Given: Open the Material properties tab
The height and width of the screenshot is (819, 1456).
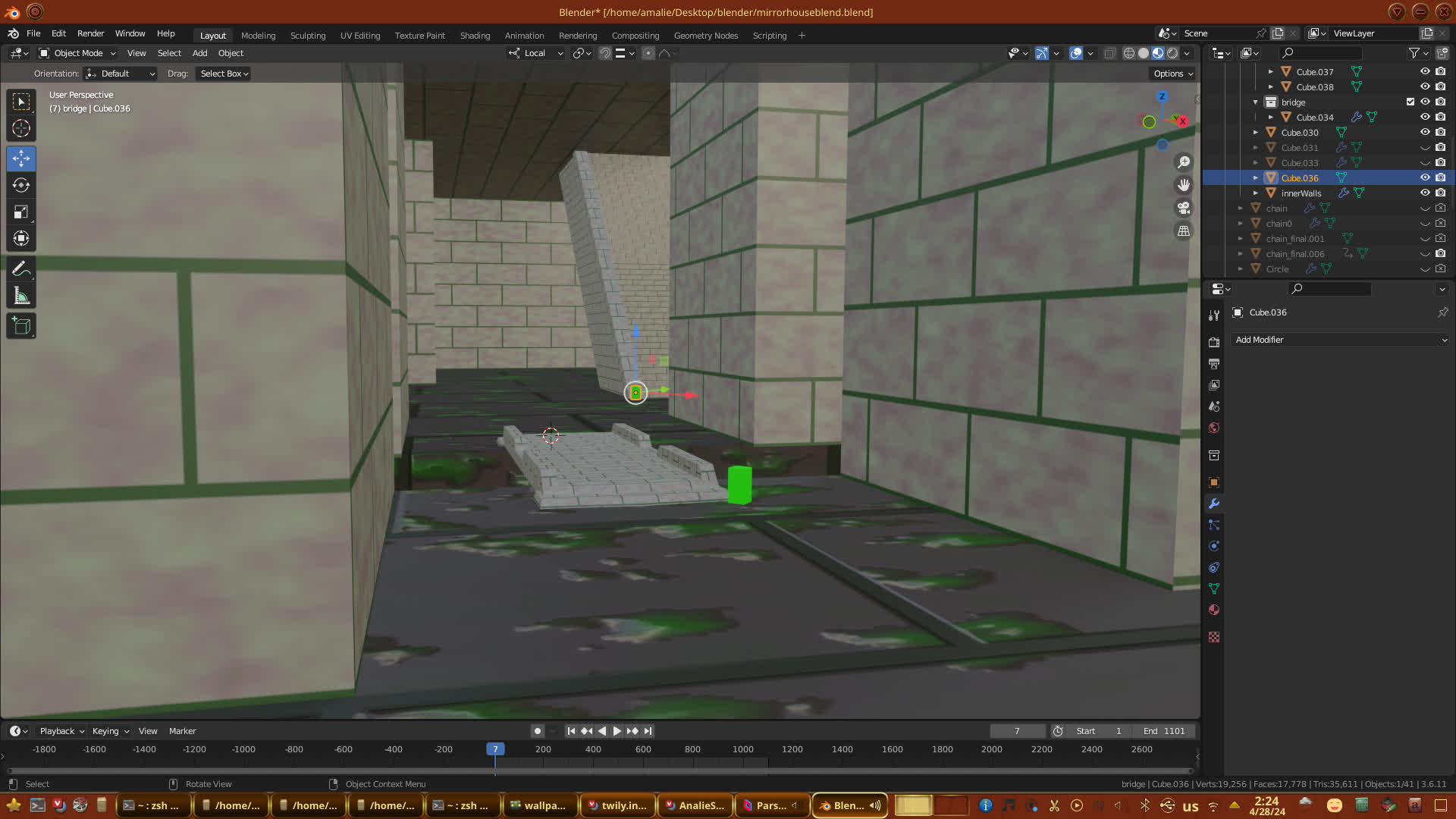Looking at the screenshot, I should coord(1214,610).
